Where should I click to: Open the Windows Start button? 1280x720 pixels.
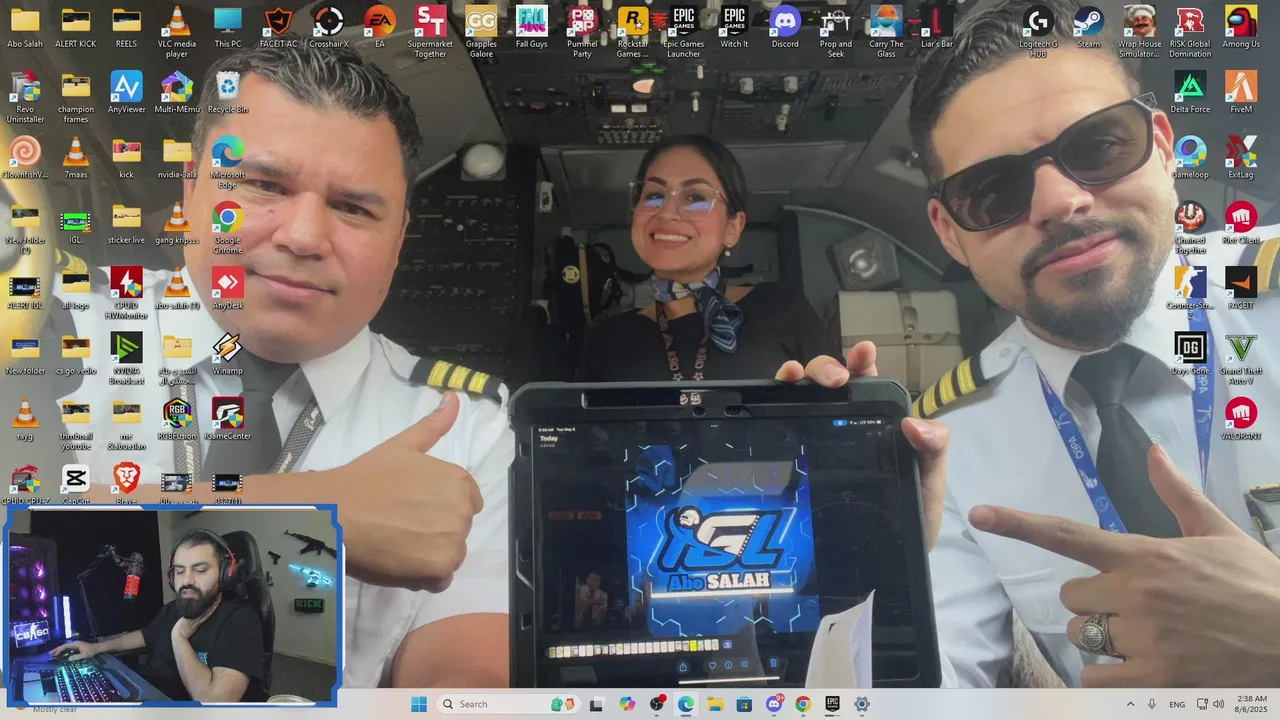click(x=419, y=704)
